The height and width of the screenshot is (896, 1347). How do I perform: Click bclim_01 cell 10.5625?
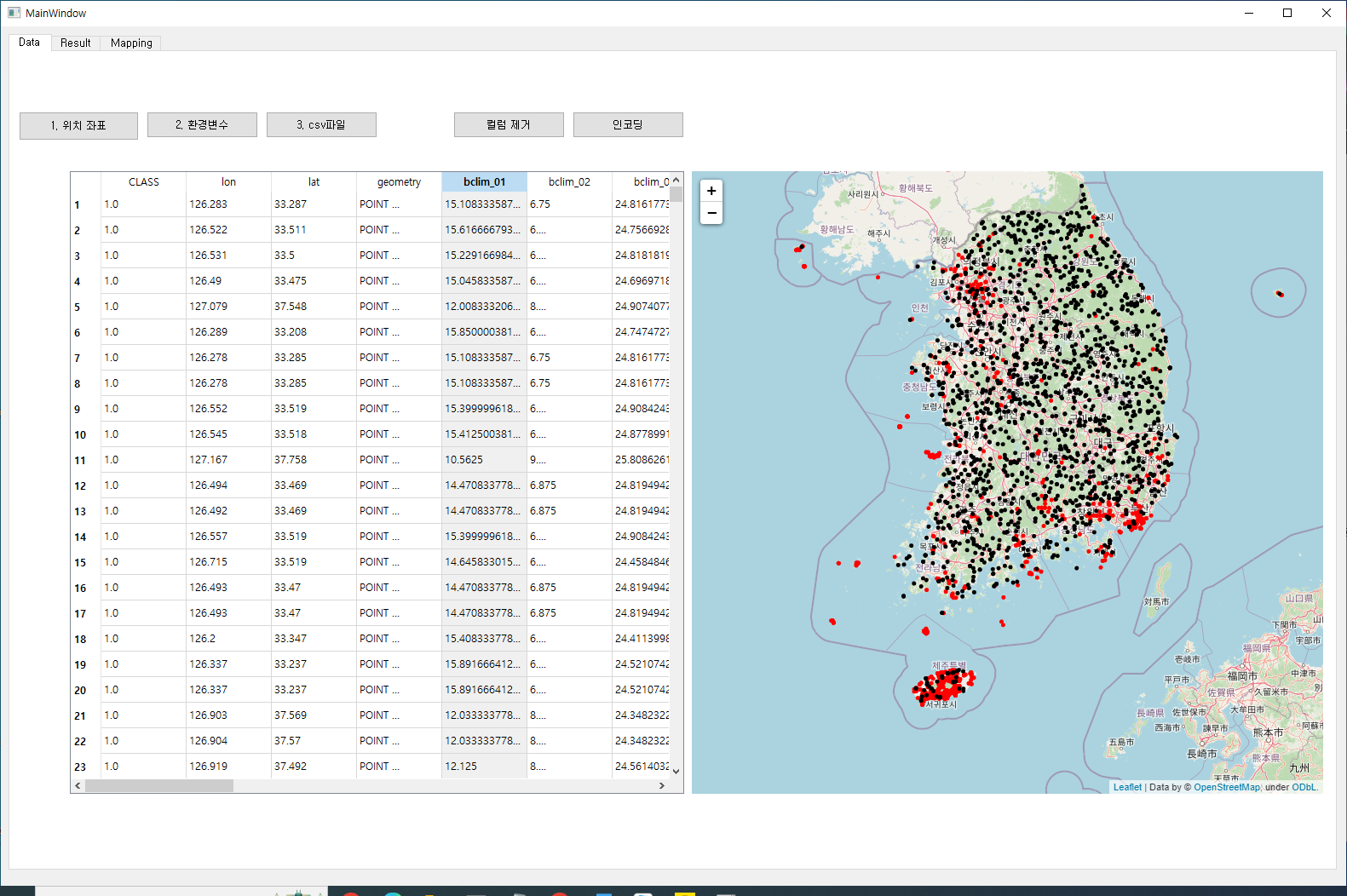point(485,460)
